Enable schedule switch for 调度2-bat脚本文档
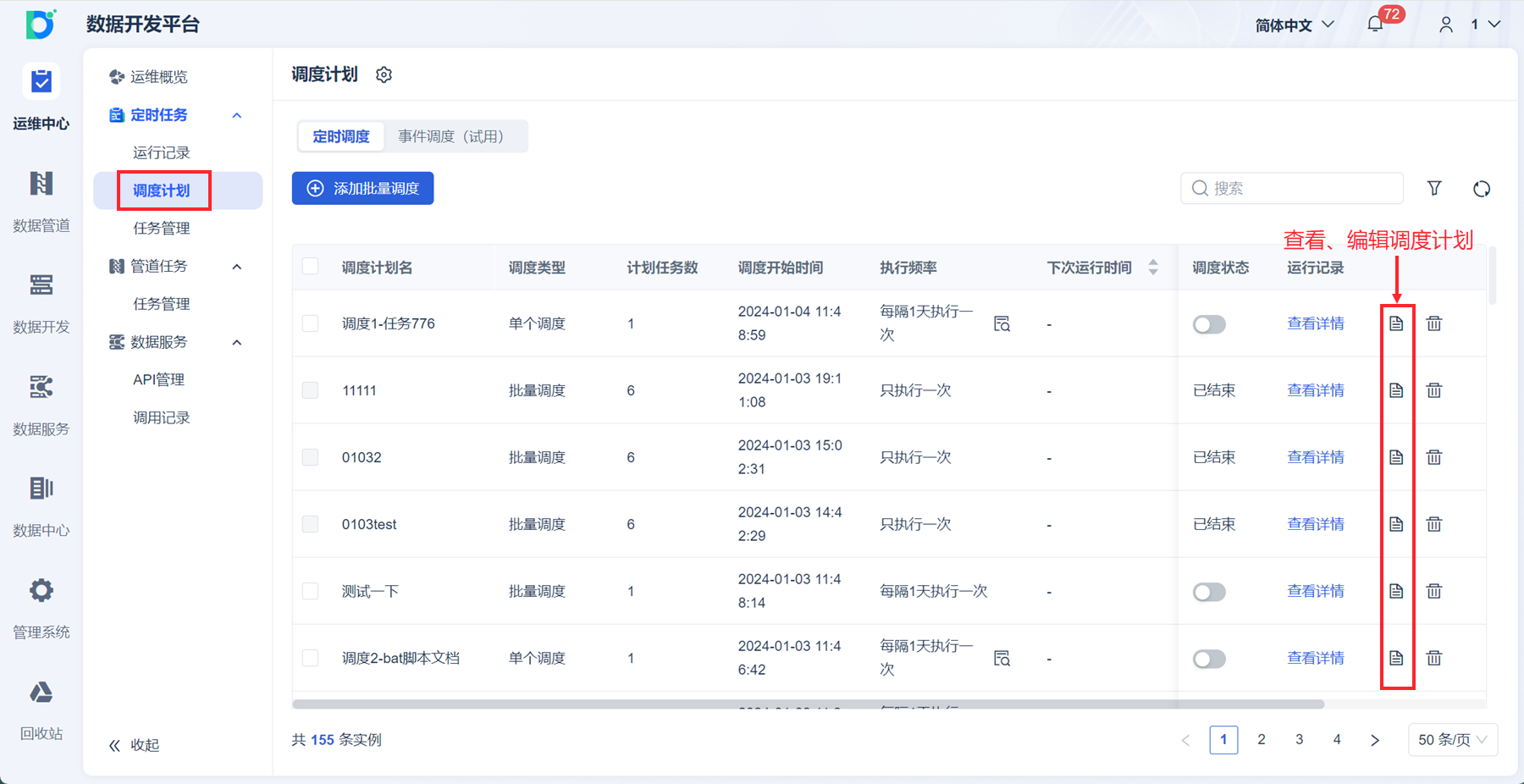This screenshot has width=1524, height=784. [1209, 659]
